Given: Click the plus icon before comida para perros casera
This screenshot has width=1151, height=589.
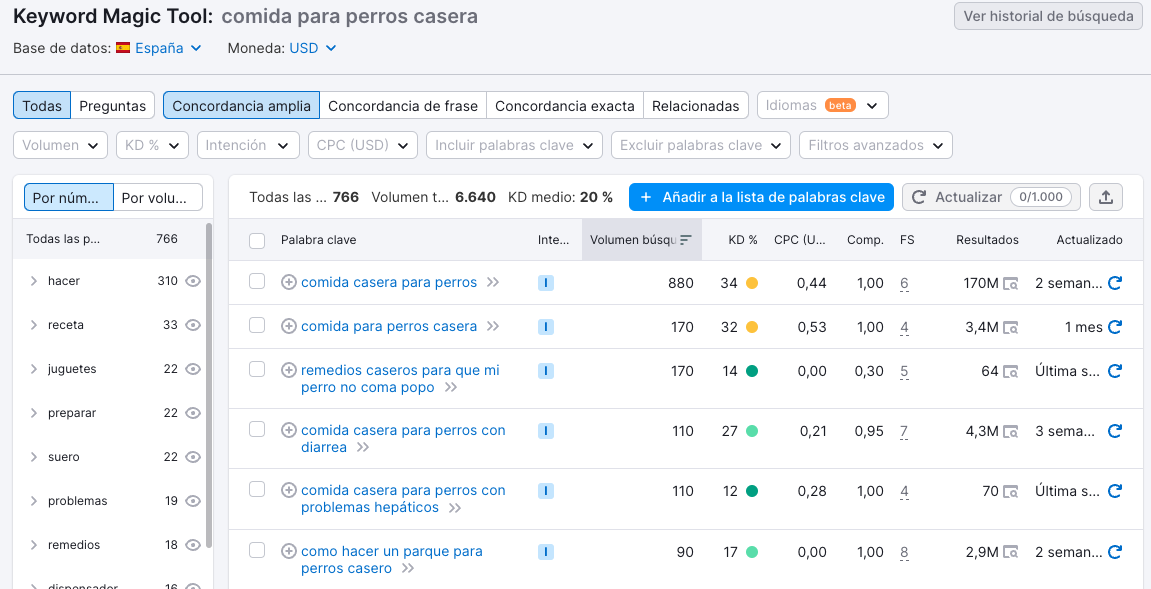Looking at the screenshot, I should (288, 326).
